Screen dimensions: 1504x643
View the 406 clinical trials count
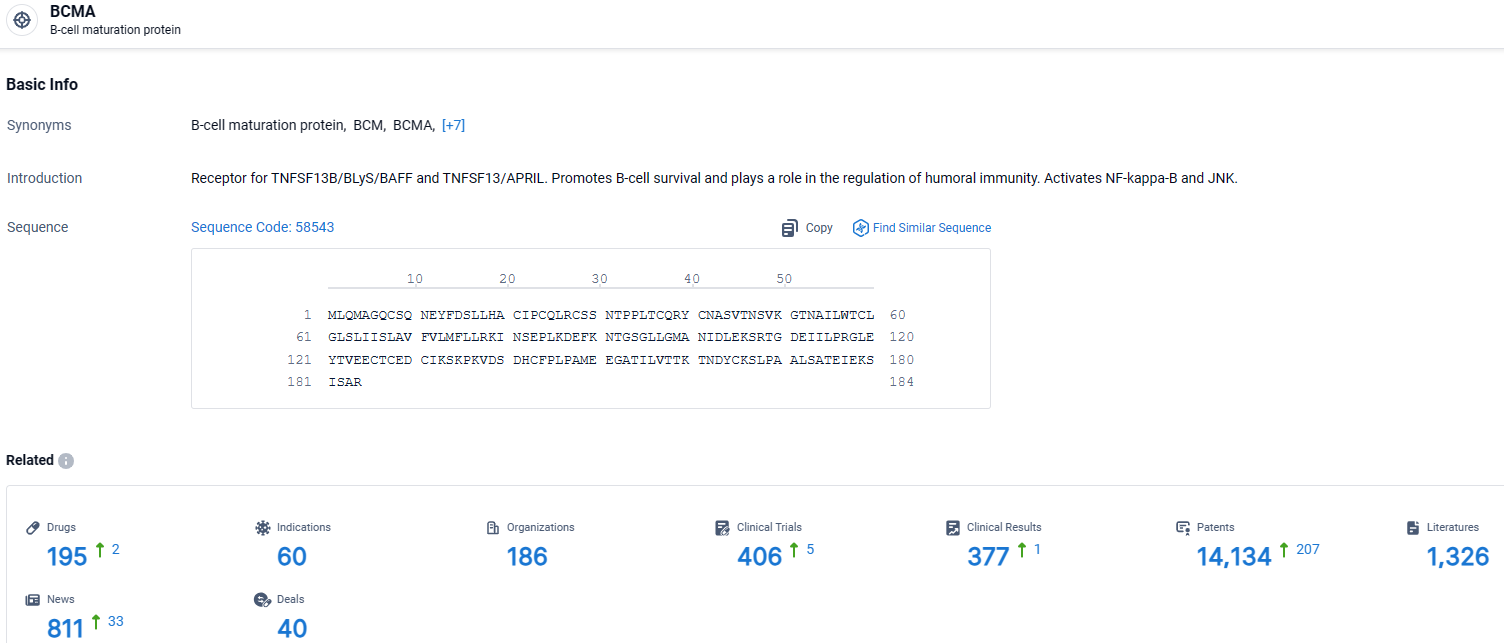tap(759, 557)
